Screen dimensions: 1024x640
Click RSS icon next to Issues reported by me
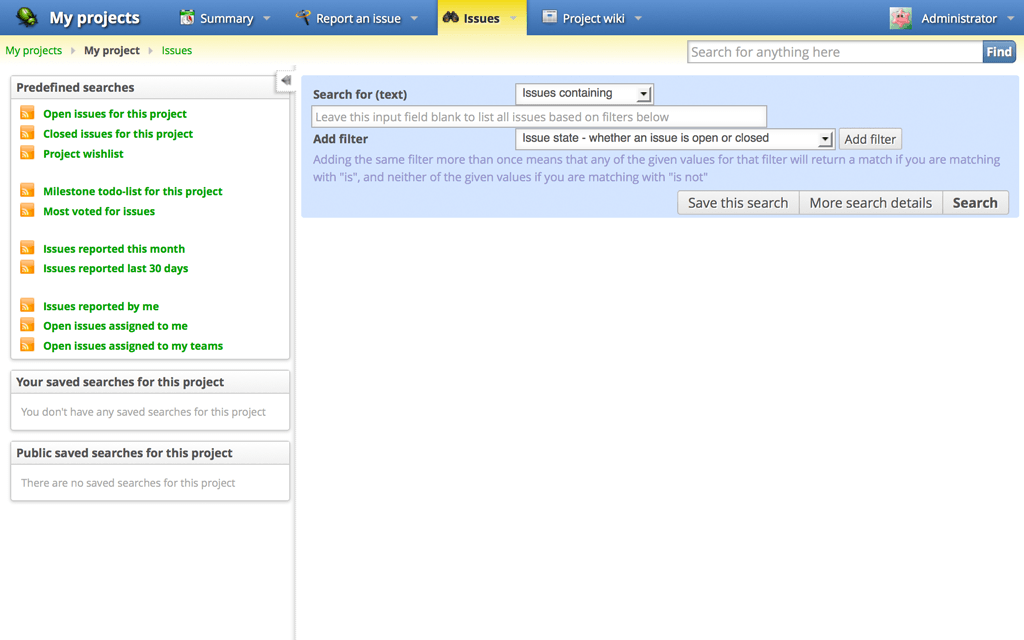(27, 306)
